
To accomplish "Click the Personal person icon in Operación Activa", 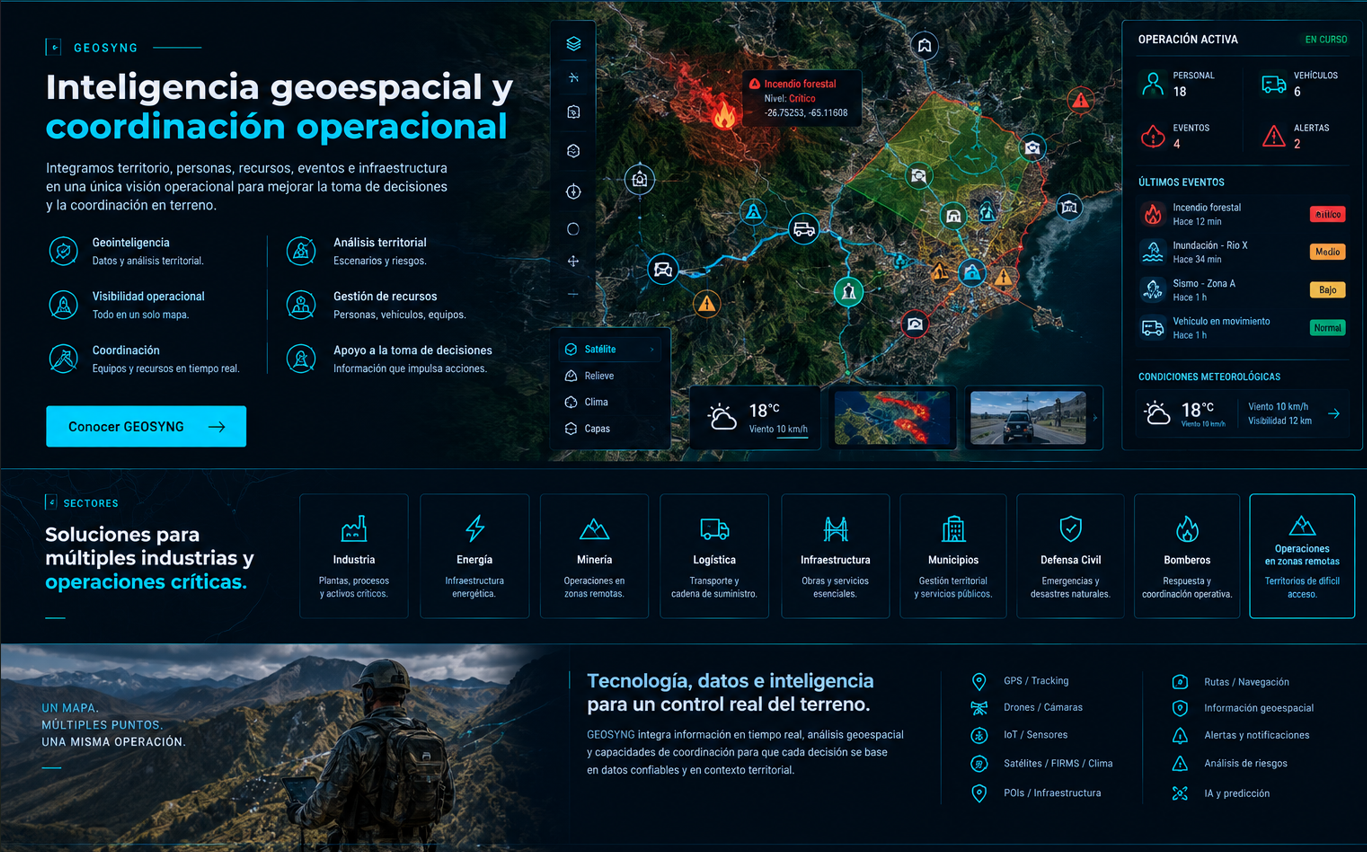I will [1153, 84].
